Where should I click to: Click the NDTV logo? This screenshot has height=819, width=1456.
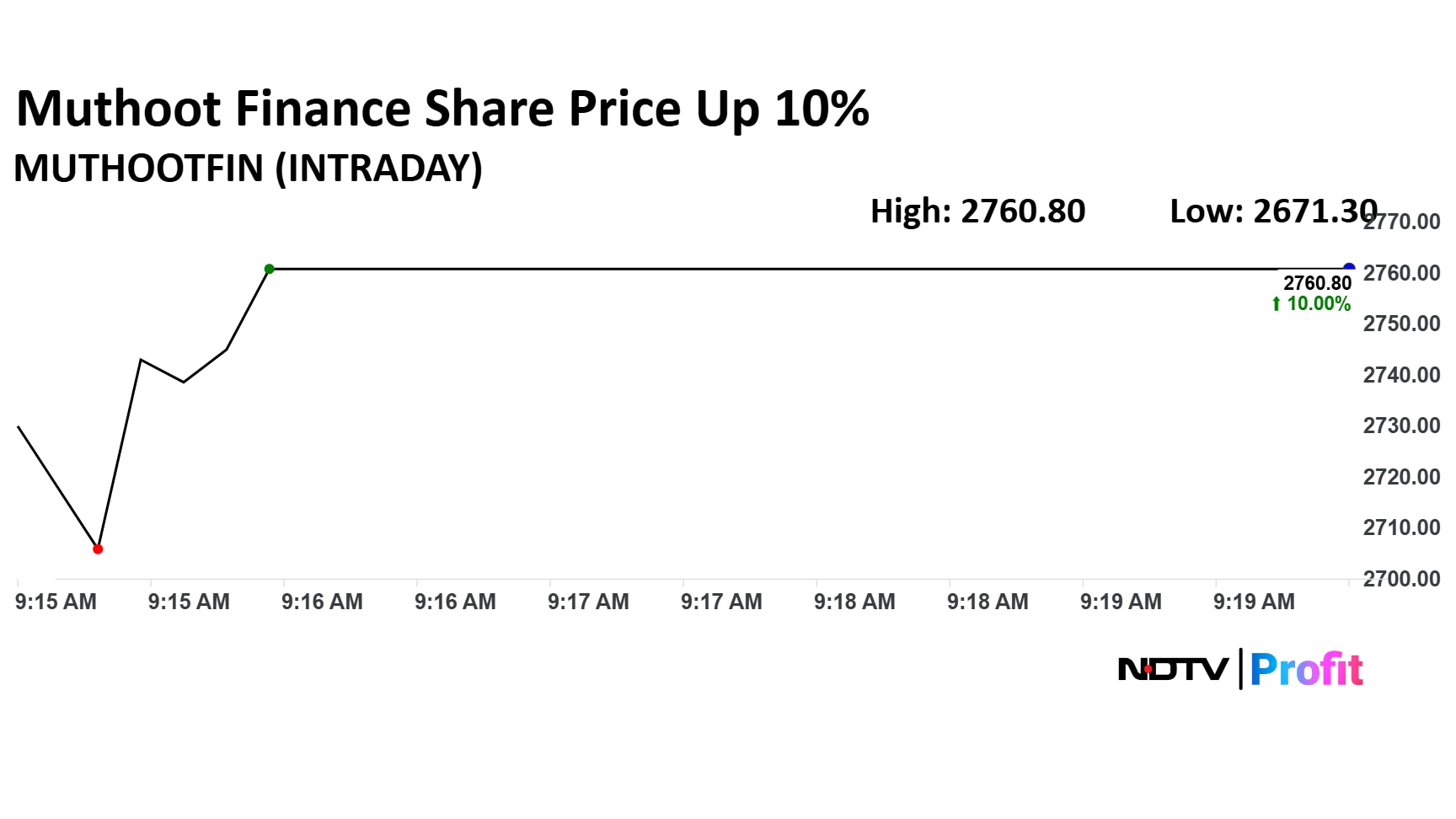1173,670
